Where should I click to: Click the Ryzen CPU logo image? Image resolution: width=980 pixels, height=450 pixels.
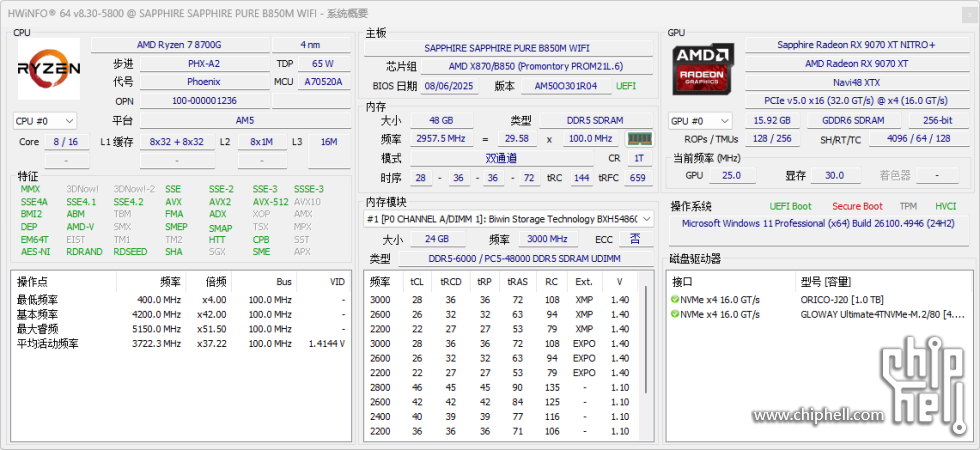tap(49, 69)
